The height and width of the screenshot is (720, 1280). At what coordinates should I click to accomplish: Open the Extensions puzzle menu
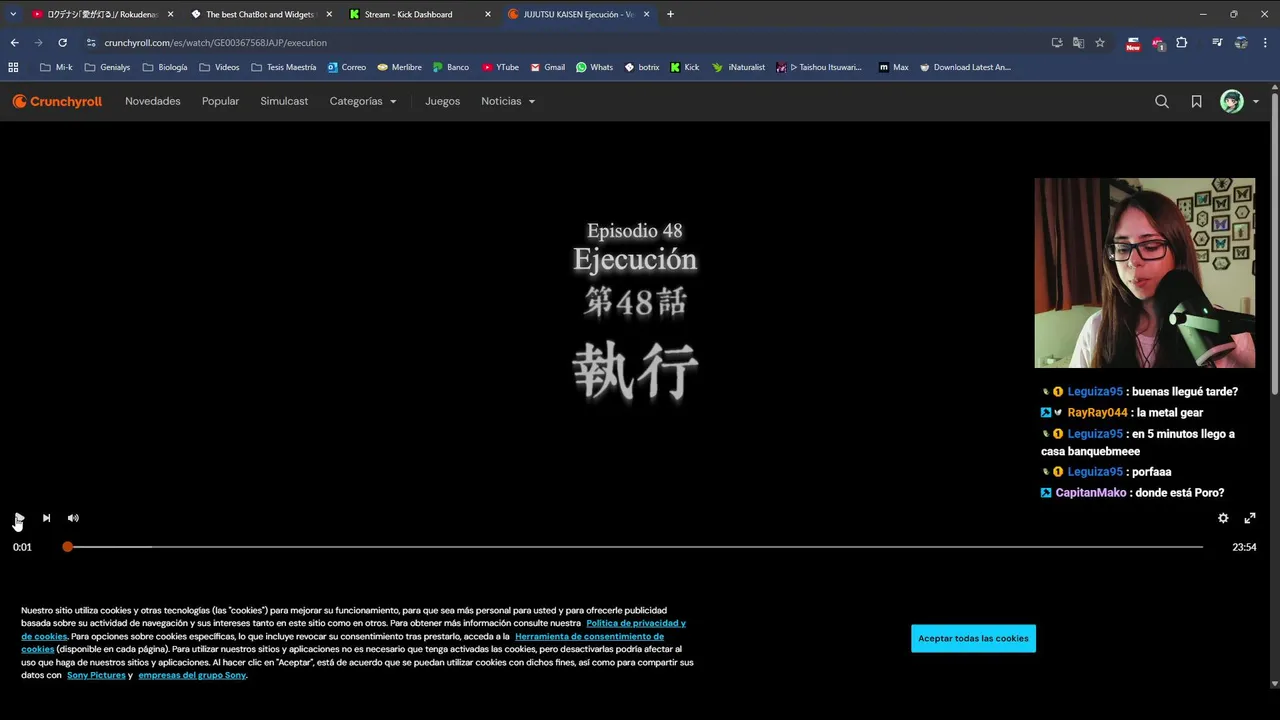click(x=1182, y=43)
